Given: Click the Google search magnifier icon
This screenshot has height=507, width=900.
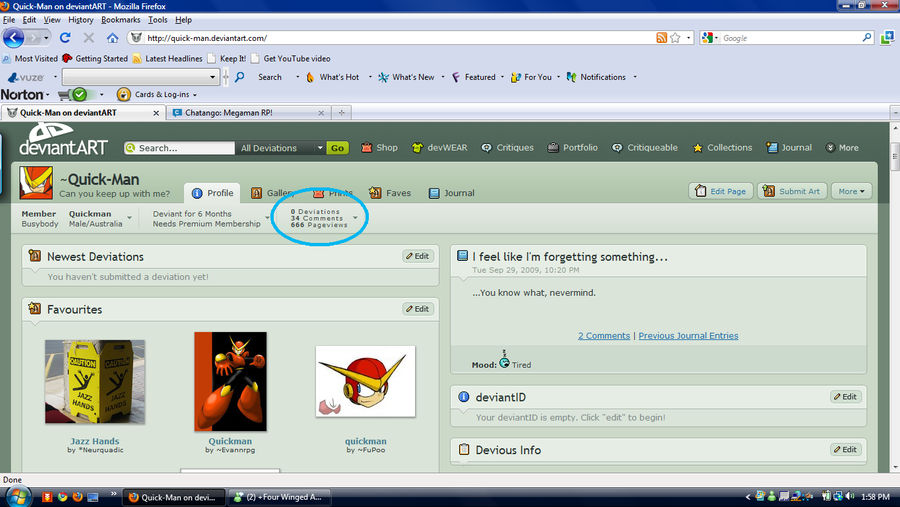Looking at the screenshot, I should point(867,38).
